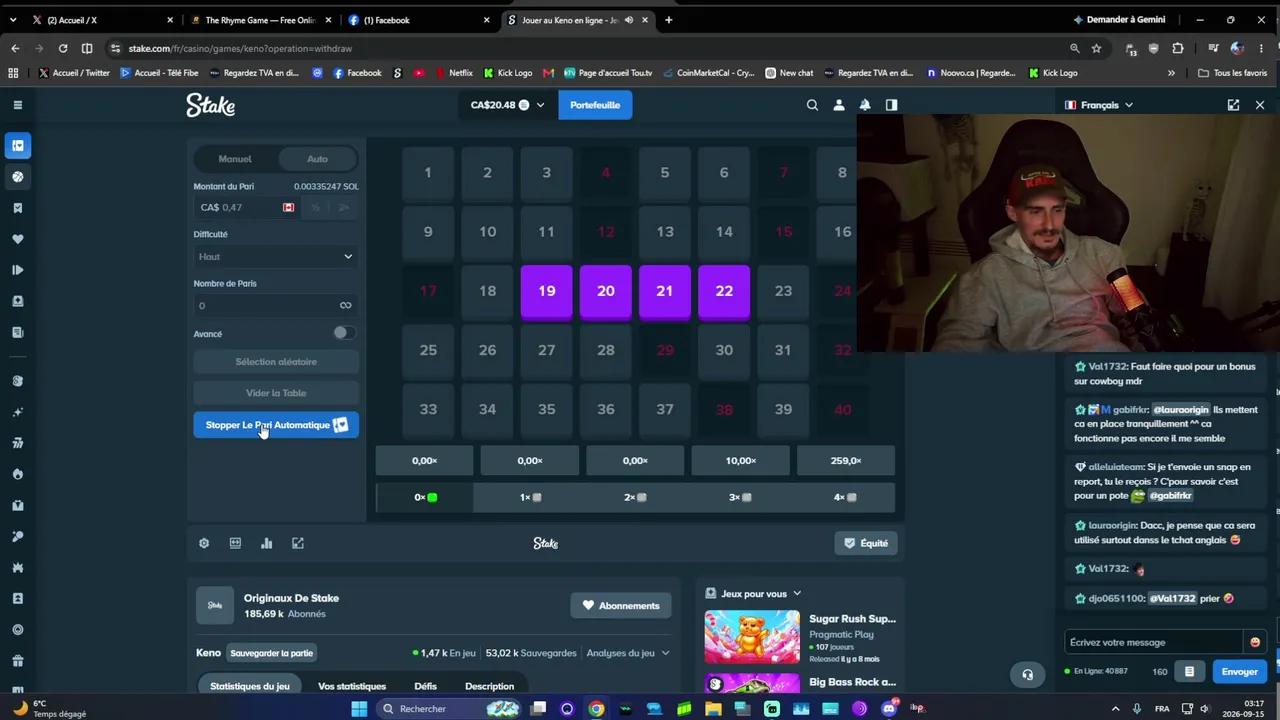This screenshot has height=720, width=1280.
Task: Click the Équité fairness button
Action: 866,543
